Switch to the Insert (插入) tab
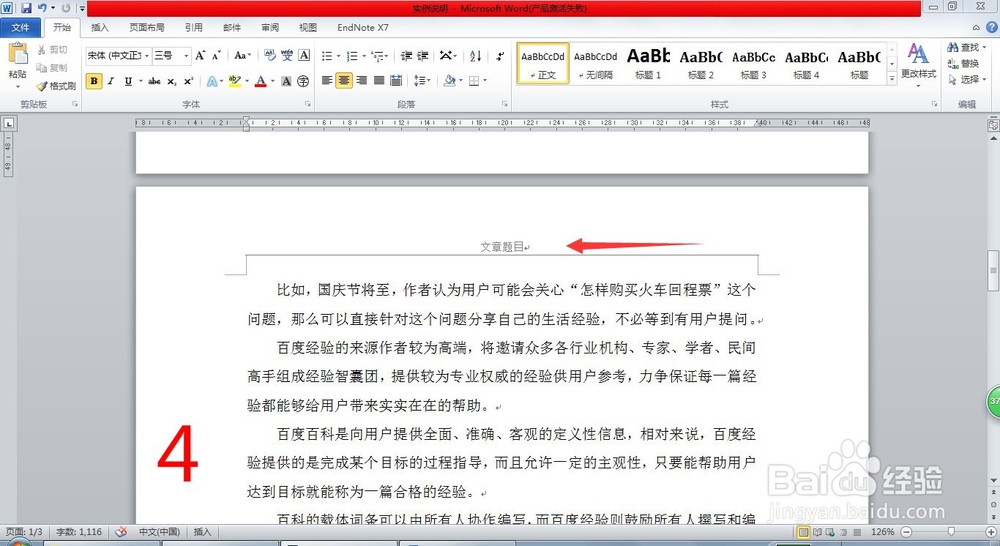 99,27
